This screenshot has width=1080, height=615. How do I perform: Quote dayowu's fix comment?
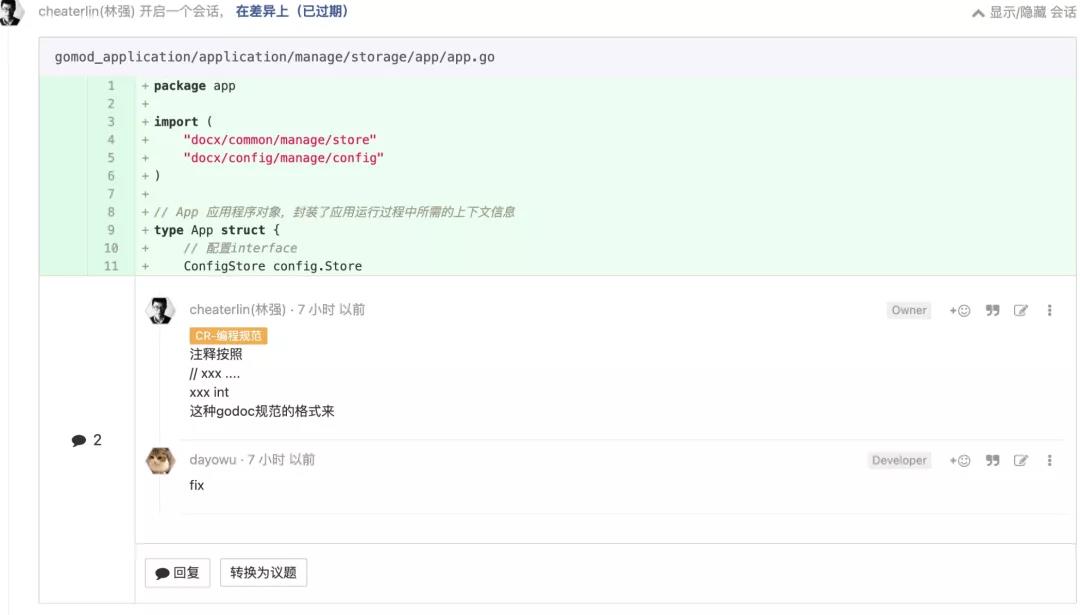point(992,461)
